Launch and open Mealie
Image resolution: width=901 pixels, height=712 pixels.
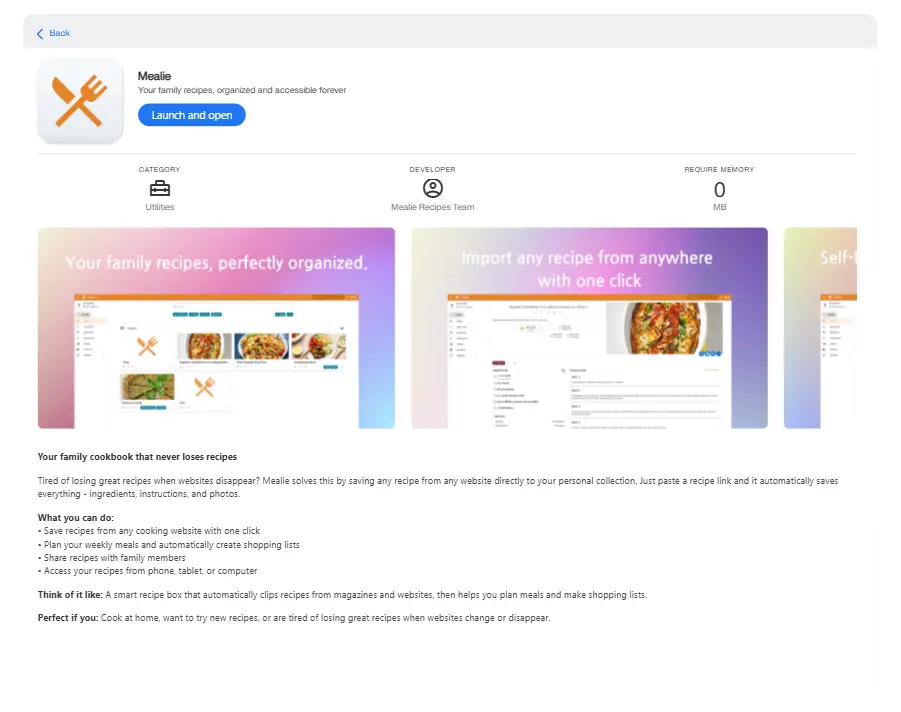(191, 115)
